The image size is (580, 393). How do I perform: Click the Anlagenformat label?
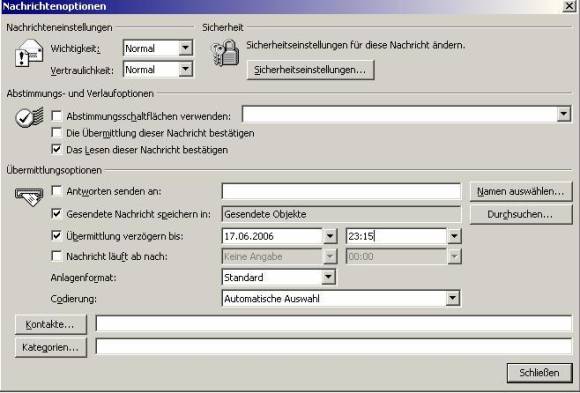[84, 277]
